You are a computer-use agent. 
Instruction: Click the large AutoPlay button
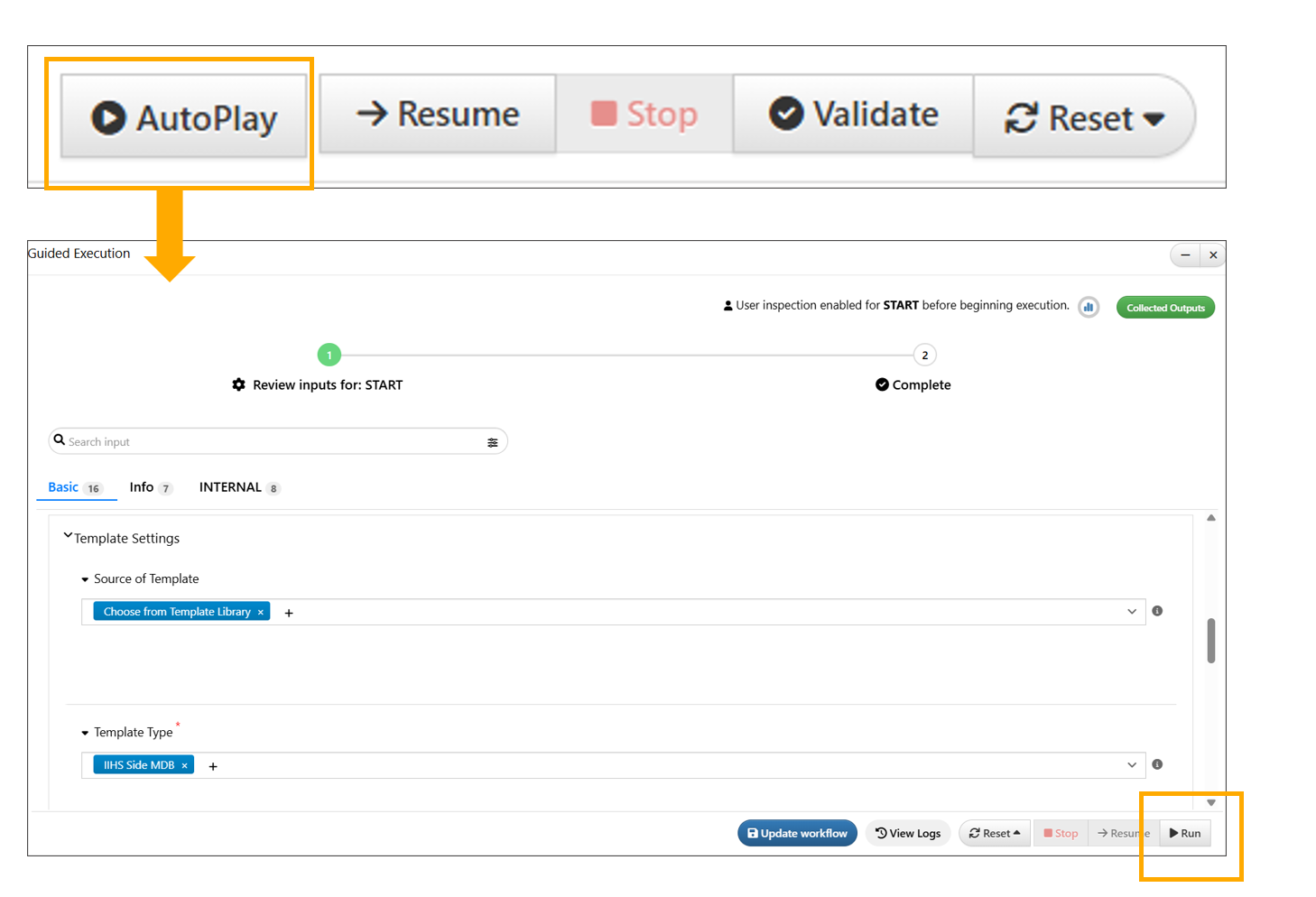click(x=183, y=117)
